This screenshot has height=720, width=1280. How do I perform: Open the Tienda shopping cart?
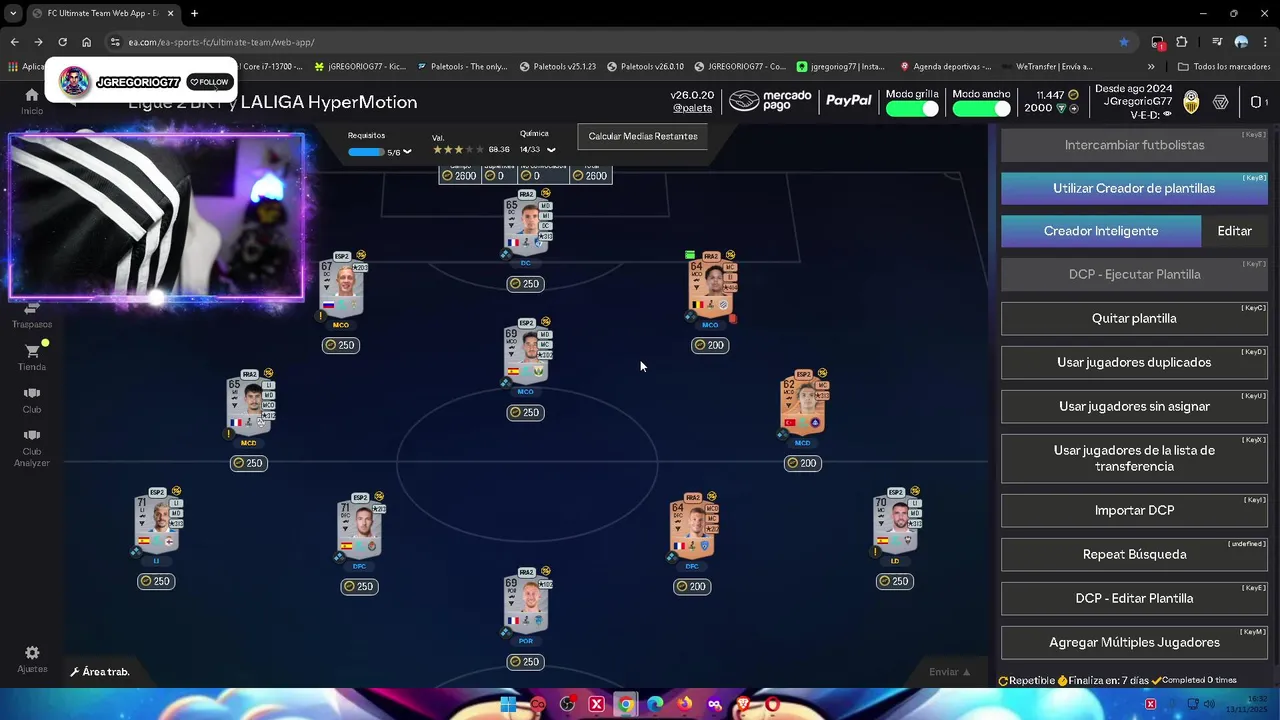coord(32,358)
